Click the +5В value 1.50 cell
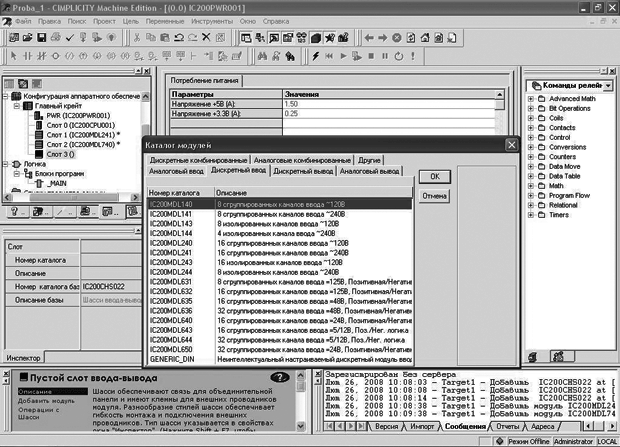 [388, 104]
